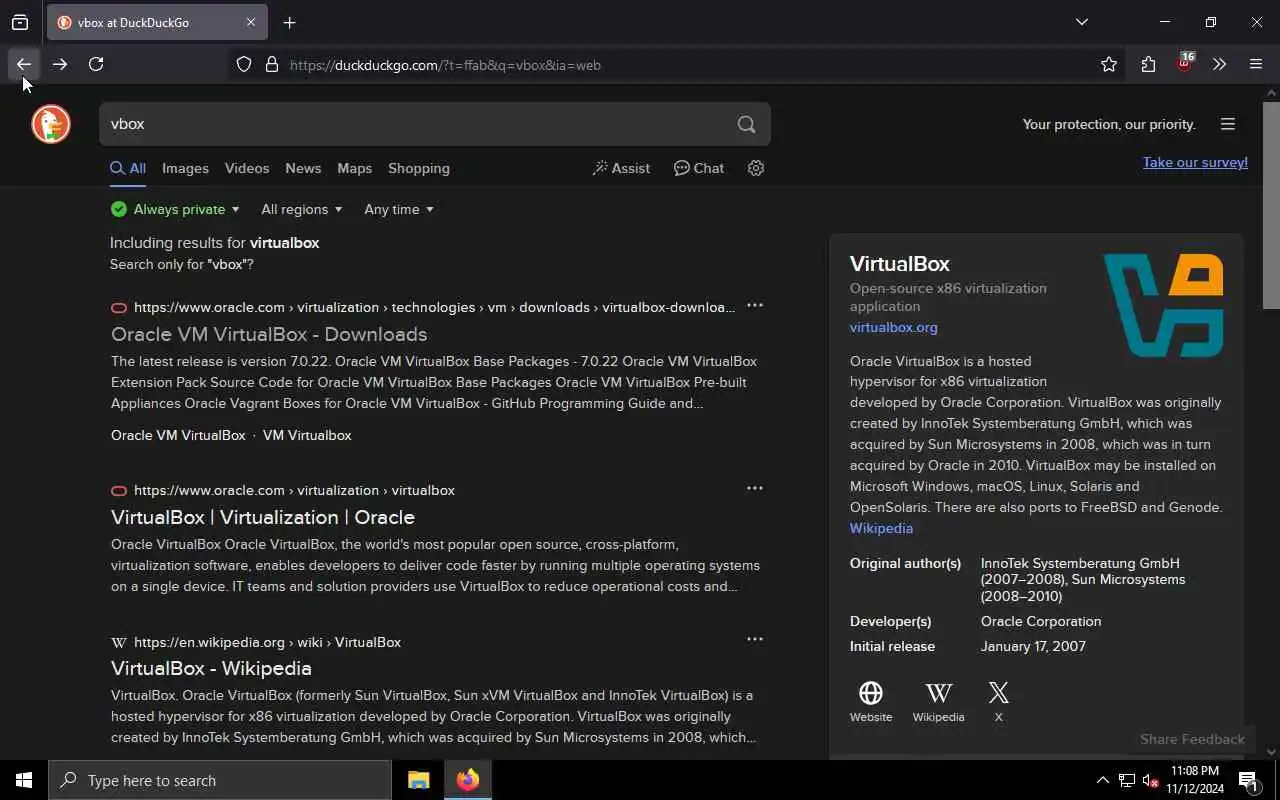Screen dimensions: 1280x800
Task: Submit search with magnifier icon
Action: pos(746,124)
